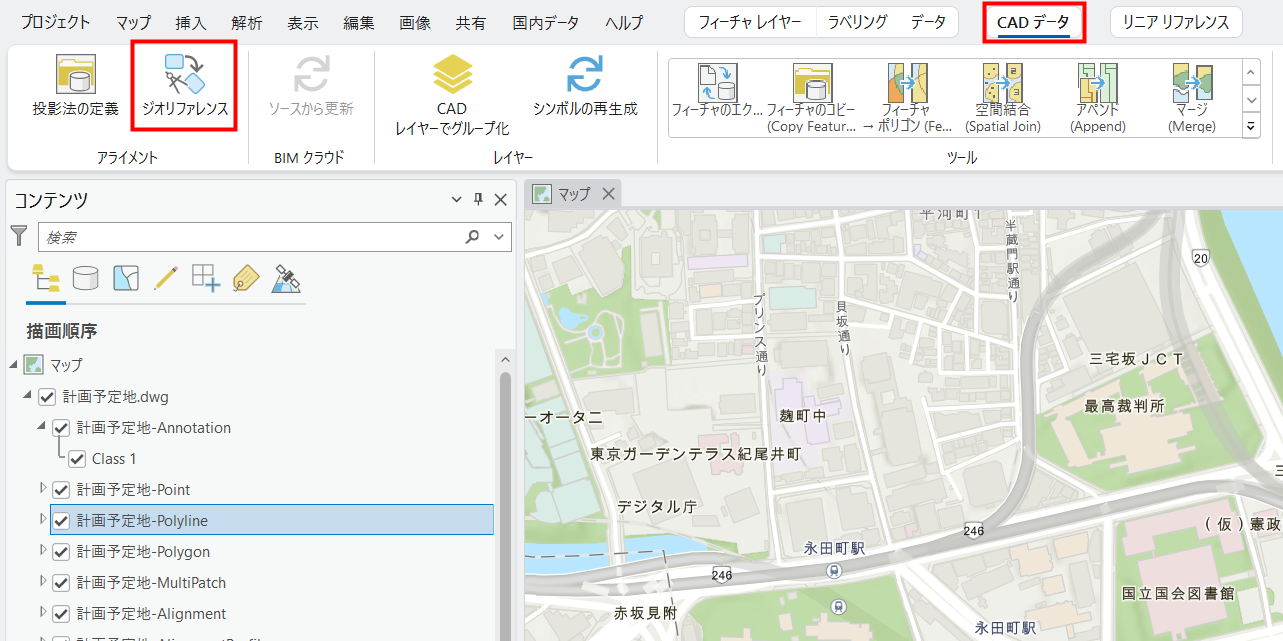1283x641 pixels.
Task: Expand the tools gallery with the bottom arrow
Action: coord(1251,126)
